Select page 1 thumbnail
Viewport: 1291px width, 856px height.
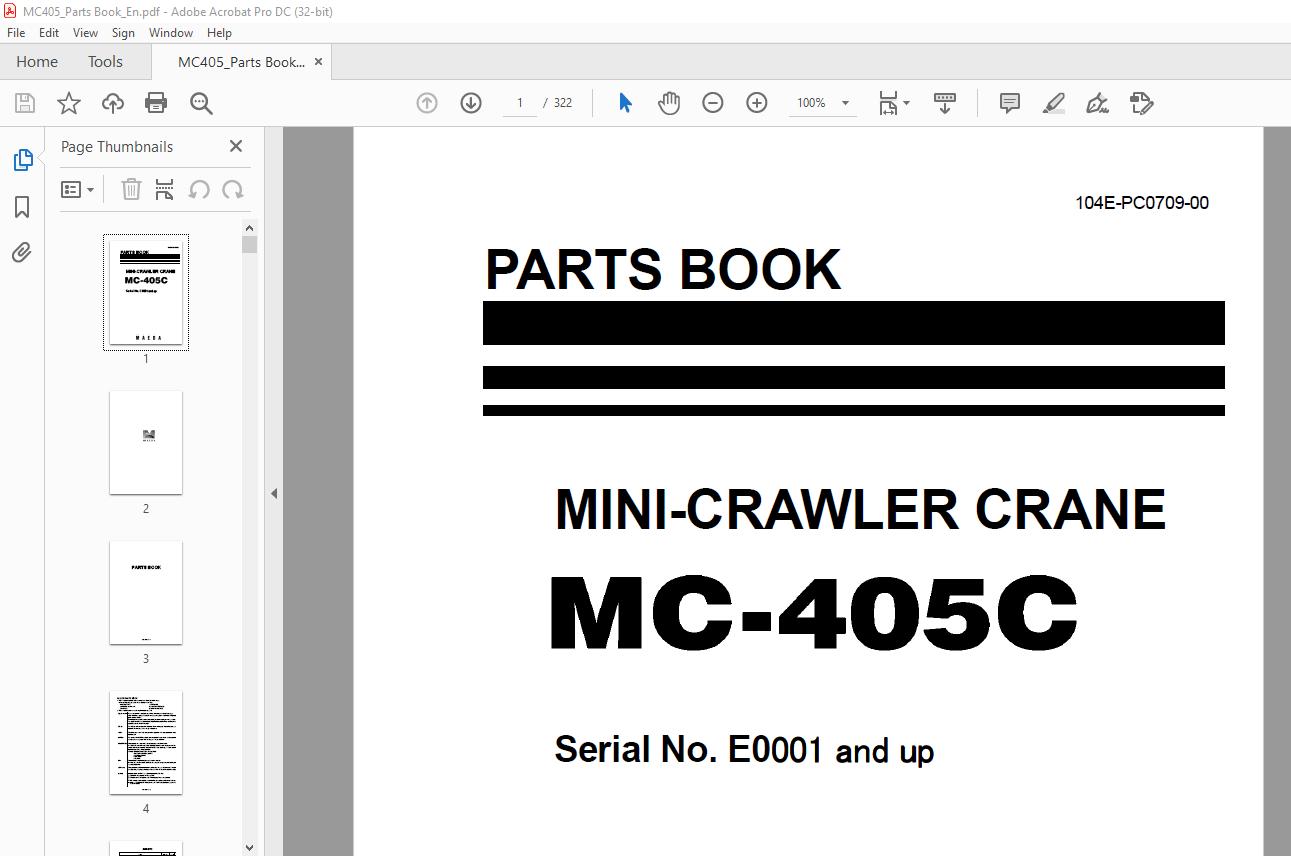click(146, 293)
